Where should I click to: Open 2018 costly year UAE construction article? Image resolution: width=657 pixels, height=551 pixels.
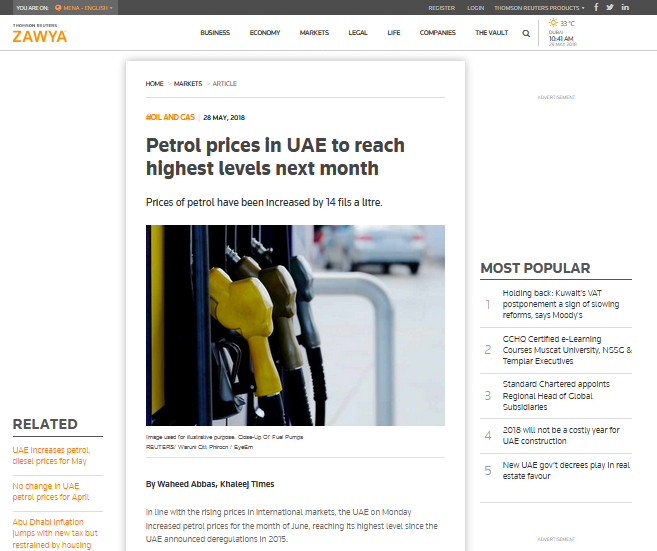pyautogui.click(x=561, y=435)
